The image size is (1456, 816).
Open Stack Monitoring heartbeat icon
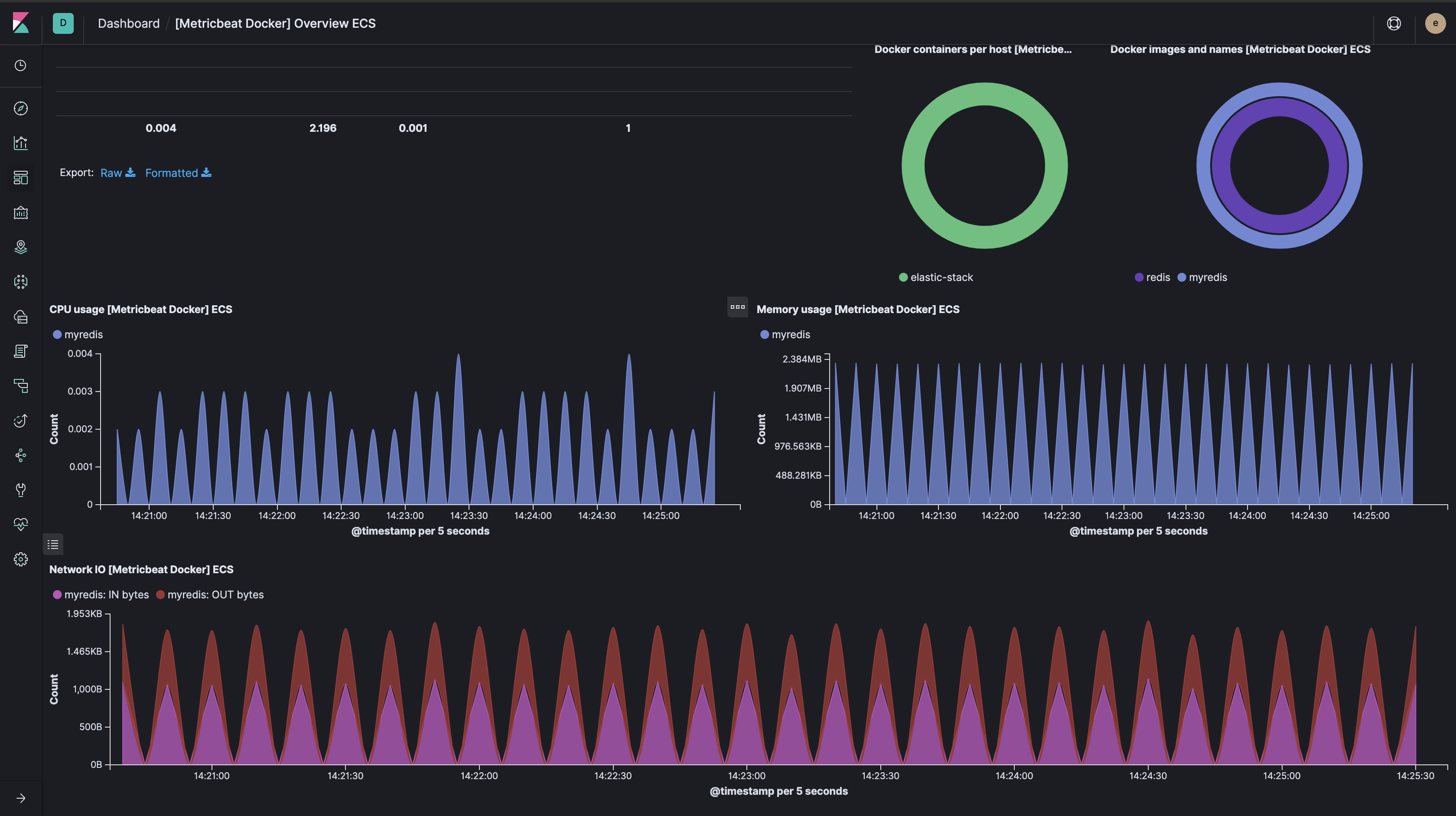pyautogui.click(x=21, y=524)
